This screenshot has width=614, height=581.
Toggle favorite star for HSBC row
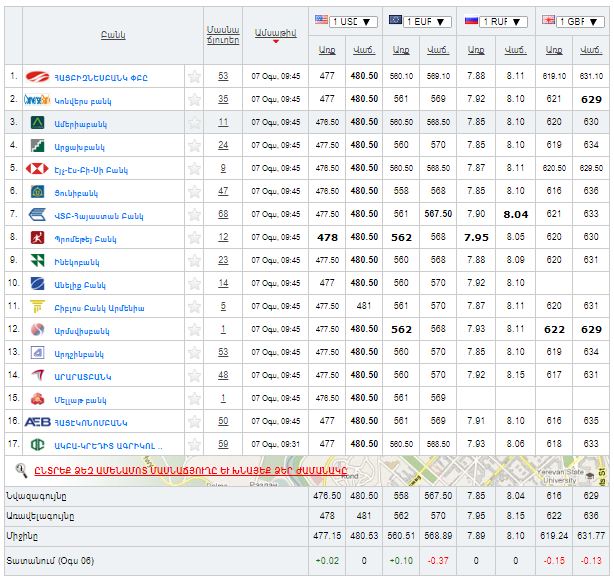[194, 168]
